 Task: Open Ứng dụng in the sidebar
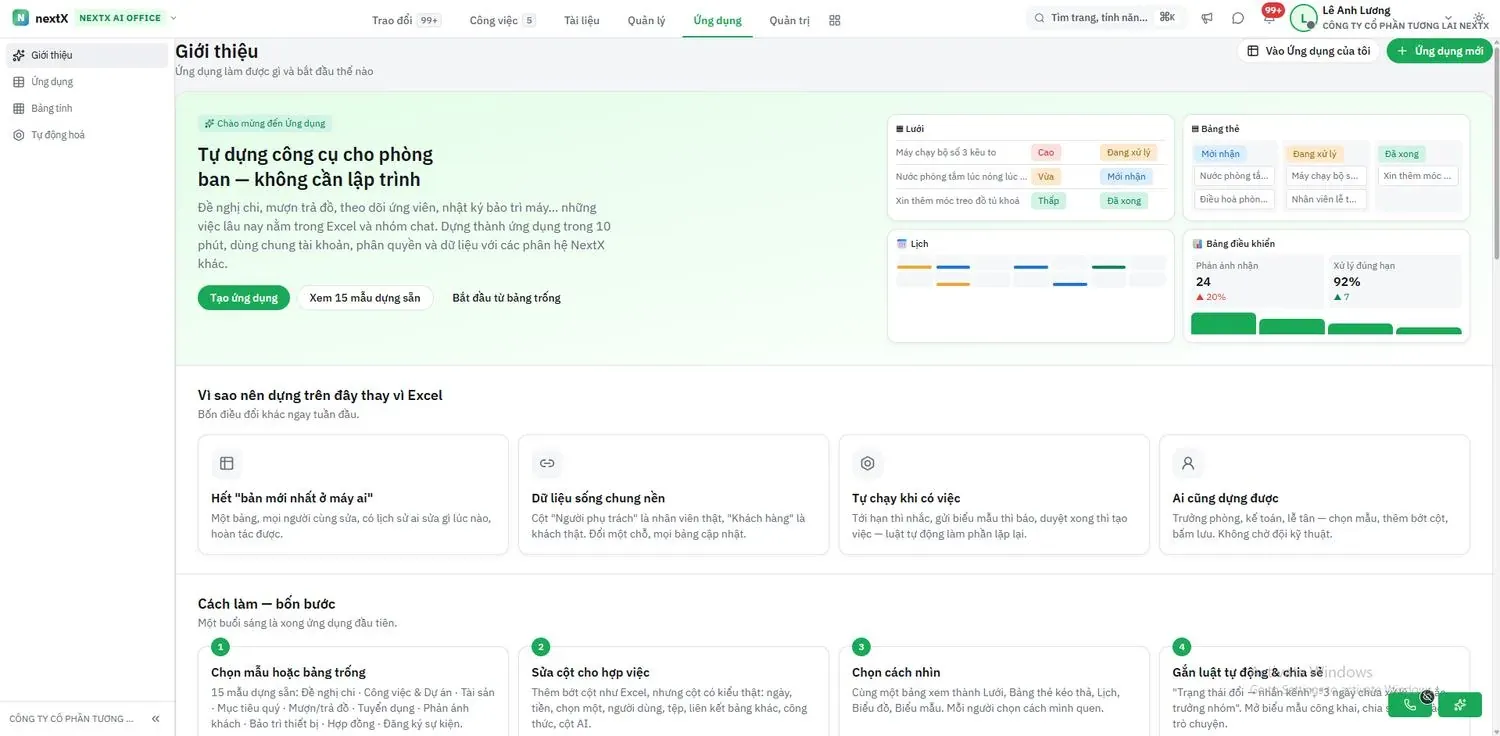pyautogui.click(x=87, y=82)
